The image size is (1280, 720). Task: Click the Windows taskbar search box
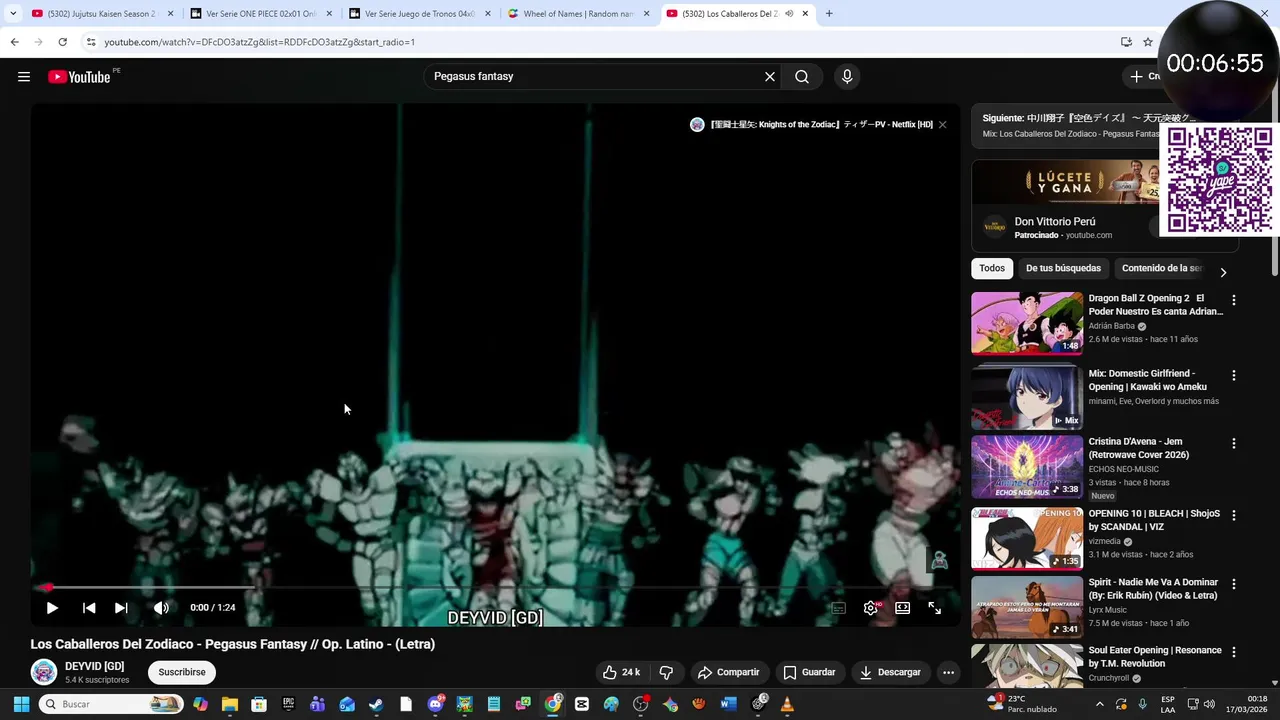(112, 704)
